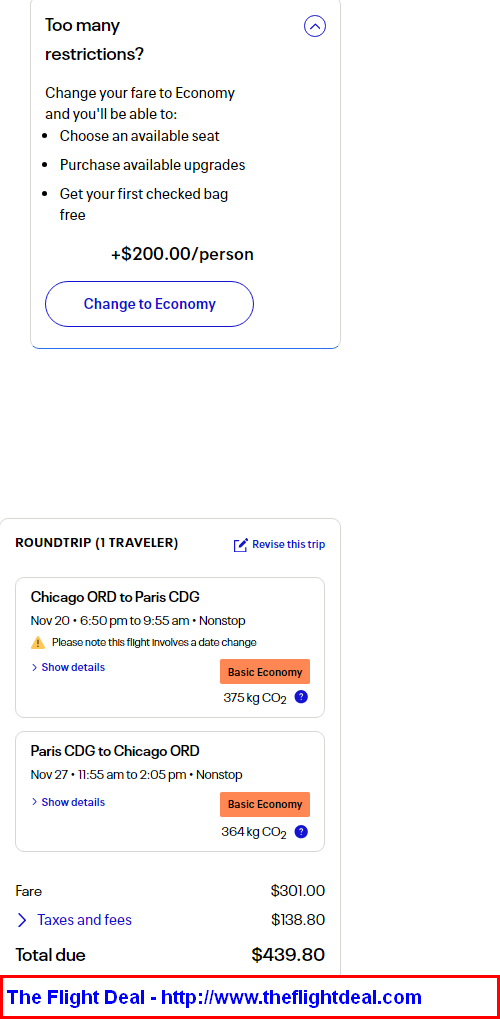Open the Revise this trip link
This screenshot has width=500, height=1019.
(289, 545)
